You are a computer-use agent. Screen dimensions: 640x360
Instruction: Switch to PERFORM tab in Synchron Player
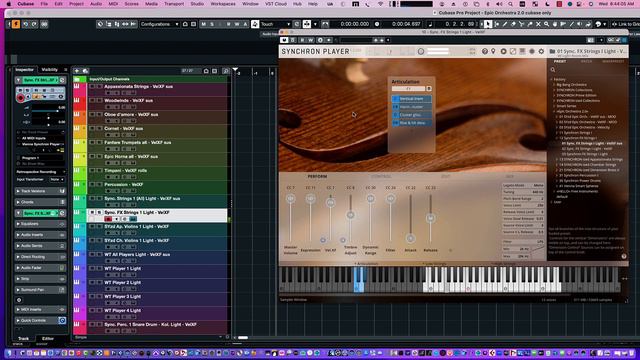[x=317, y=176]
